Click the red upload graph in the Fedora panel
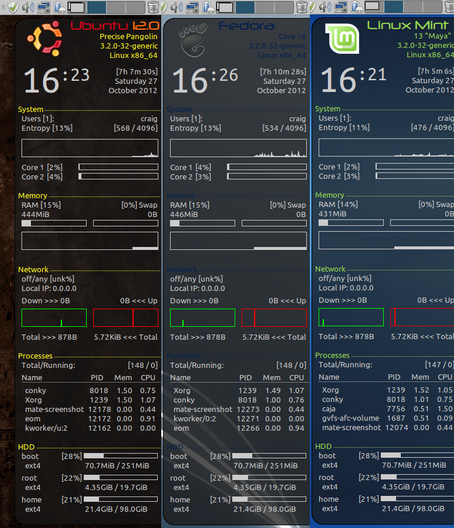 click(x=274, y=318)
